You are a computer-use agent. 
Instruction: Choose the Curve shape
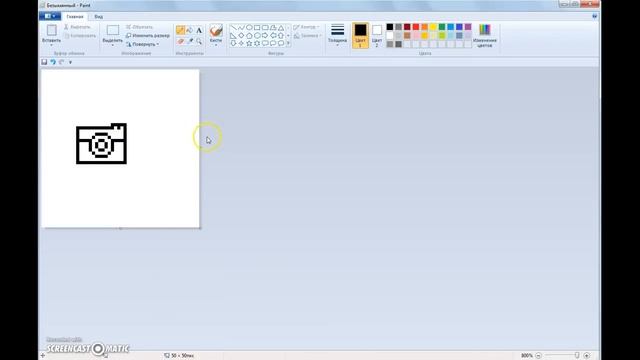click(x=241, y=28)
